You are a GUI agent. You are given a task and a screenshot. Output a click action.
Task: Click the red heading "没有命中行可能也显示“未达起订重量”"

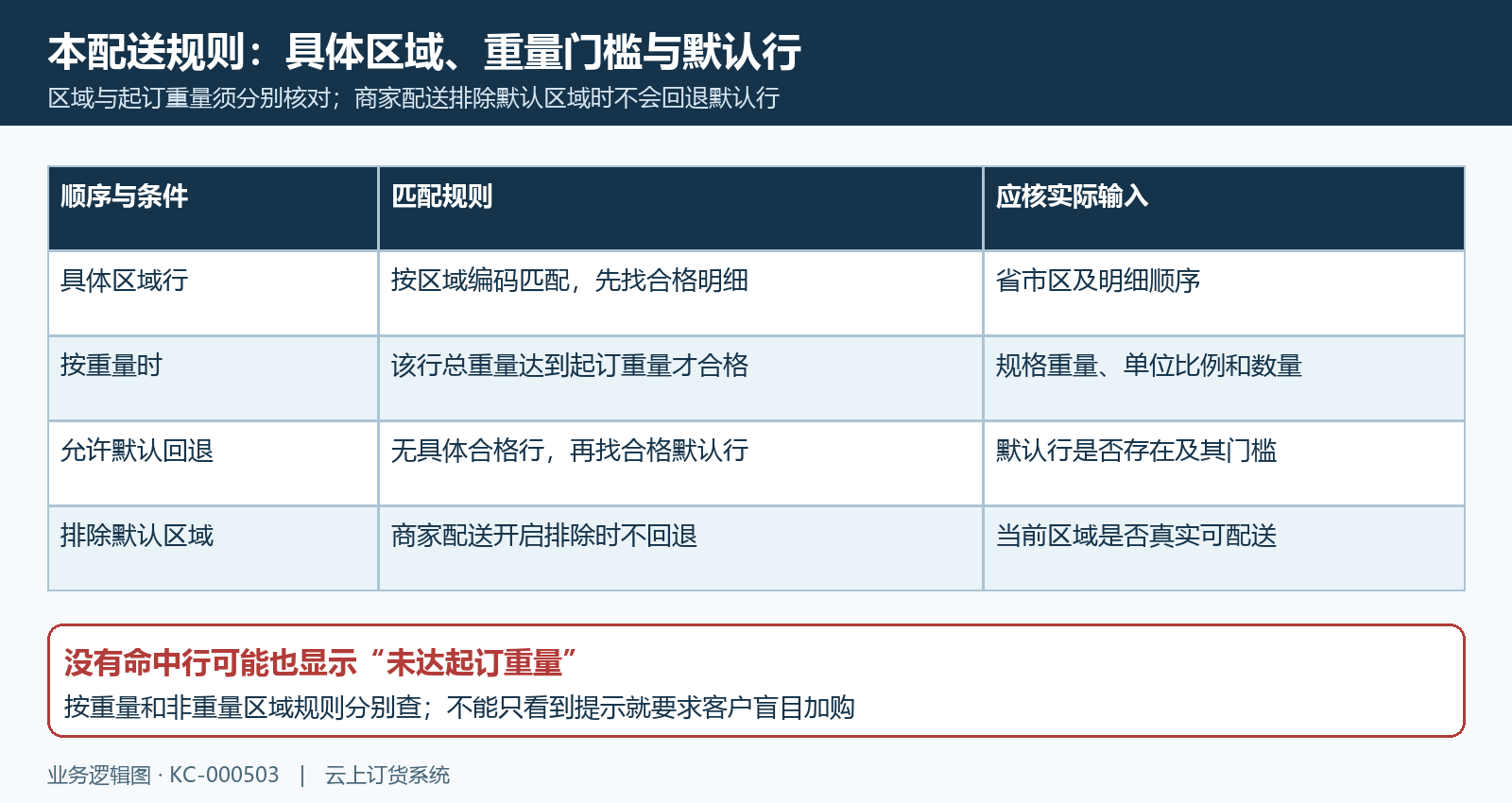point(320,663)
